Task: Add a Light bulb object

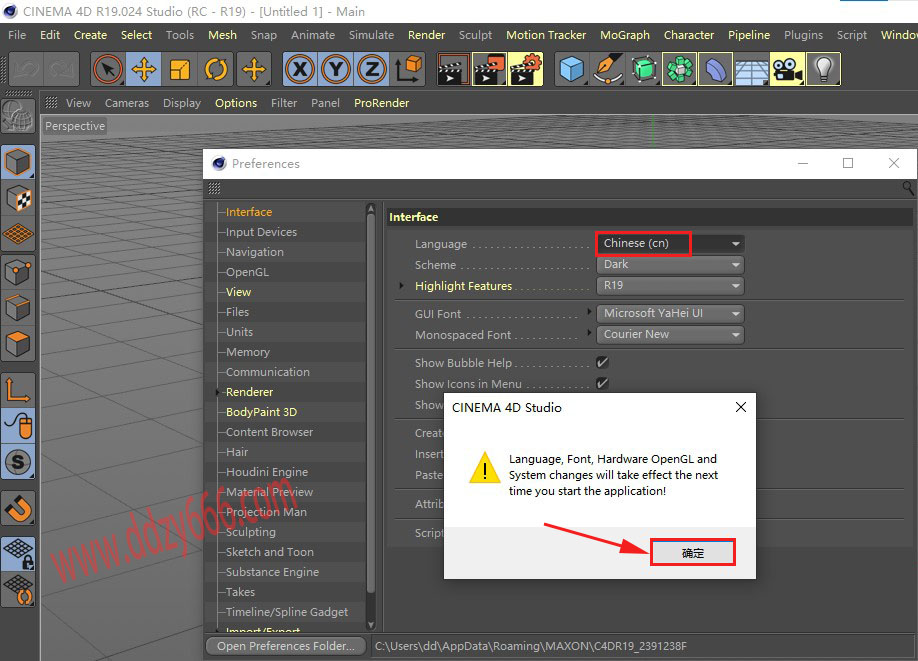Action: pyautogui.click(x=823, y=69)
